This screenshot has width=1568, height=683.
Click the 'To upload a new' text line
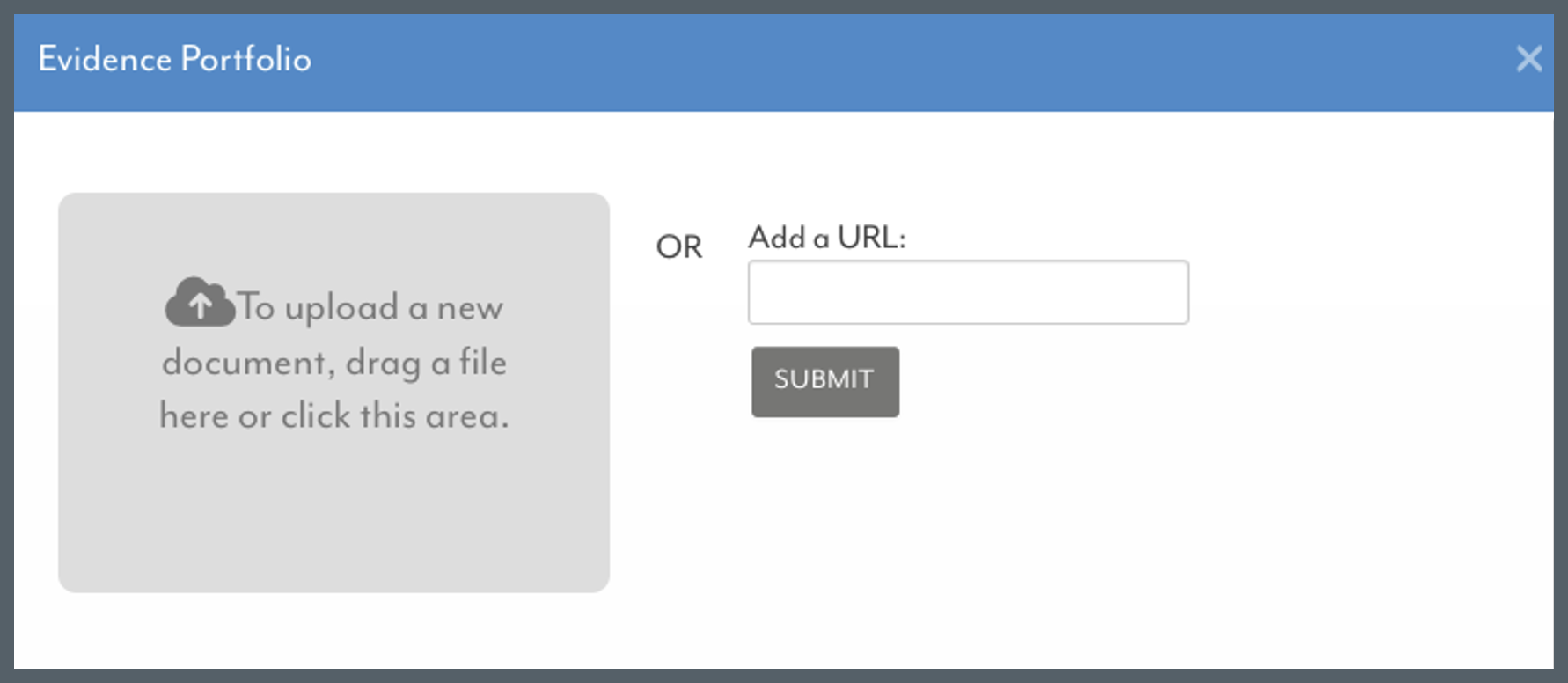tap(370, 307)
